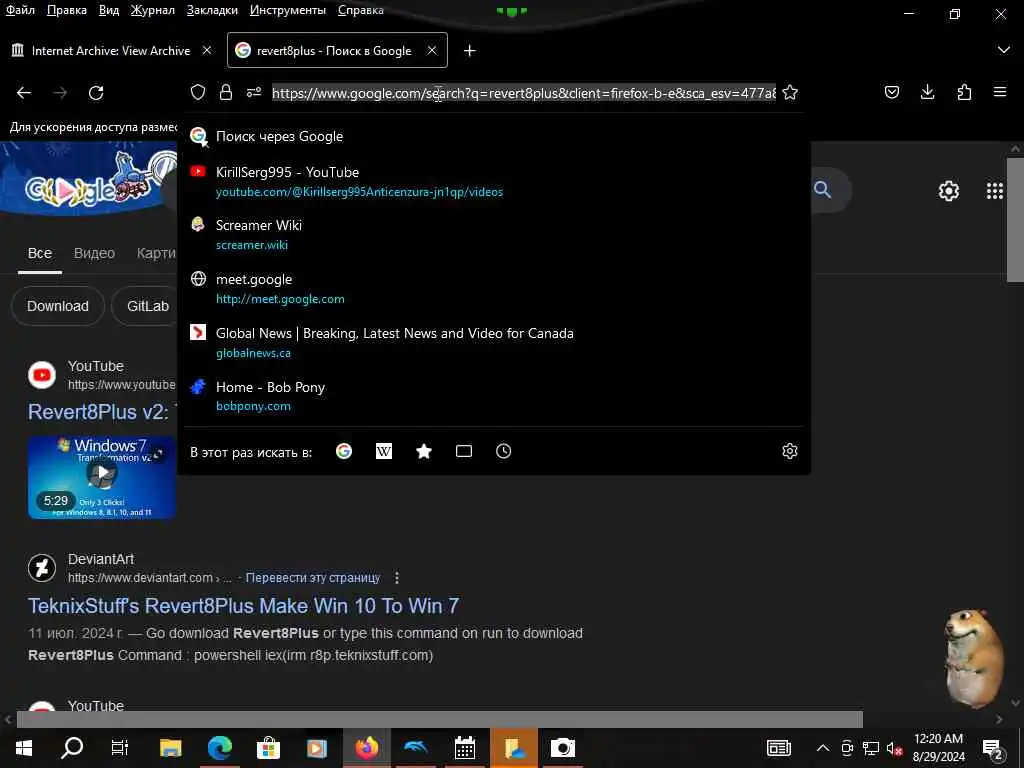Open the Инструменты menu
Image resolution: width=1024 pixels, height=768 pixels.
point(288,10)
